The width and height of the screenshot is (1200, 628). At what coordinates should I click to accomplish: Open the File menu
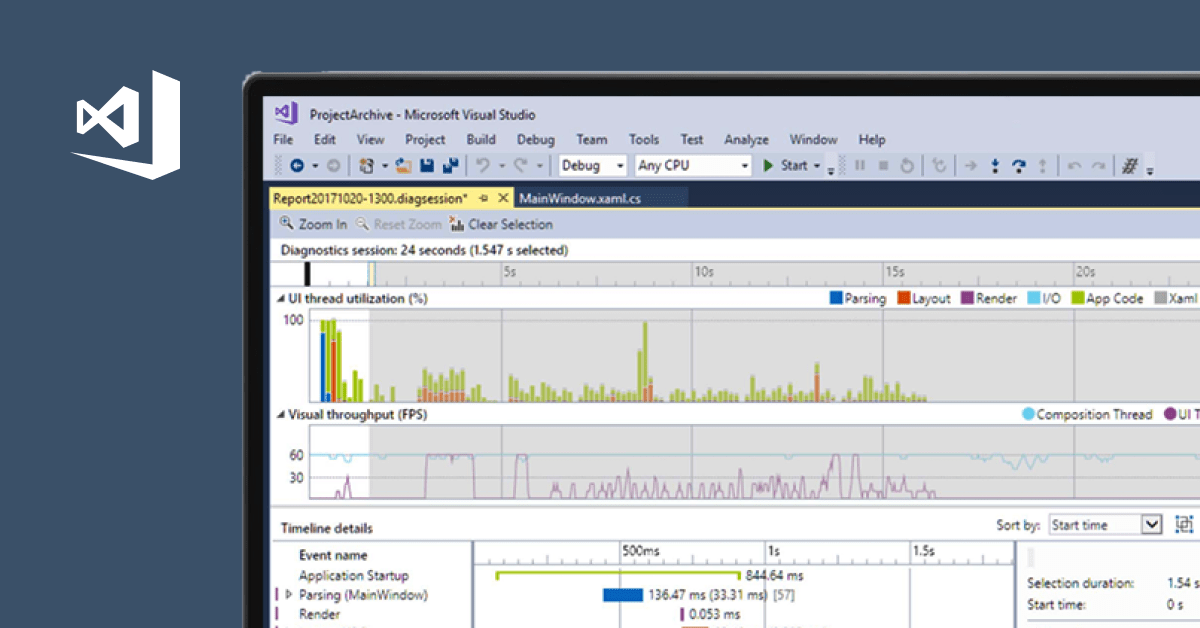(283, 140)
